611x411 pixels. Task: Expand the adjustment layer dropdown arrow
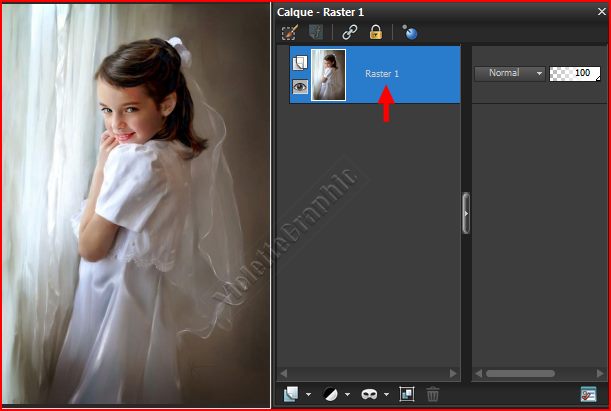pyautogui.click(x=346, y=395)
